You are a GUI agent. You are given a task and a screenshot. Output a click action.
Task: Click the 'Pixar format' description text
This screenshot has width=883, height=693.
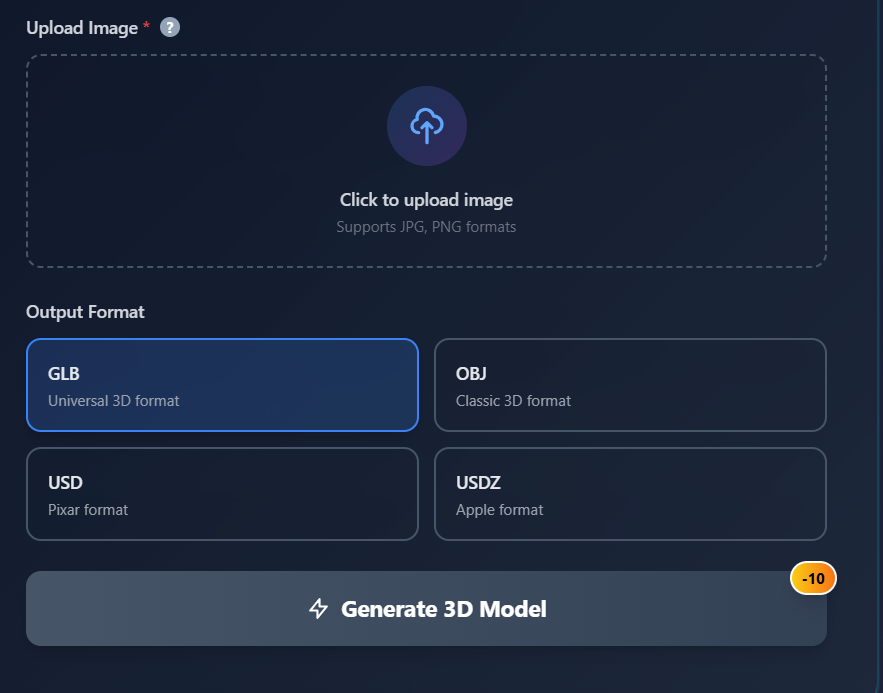(88, 510)
